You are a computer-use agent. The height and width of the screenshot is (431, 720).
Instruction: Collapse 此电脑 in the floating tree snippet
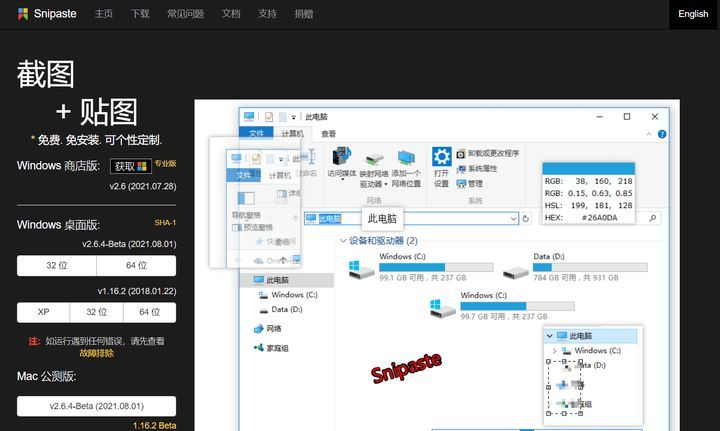pos(549,336)
